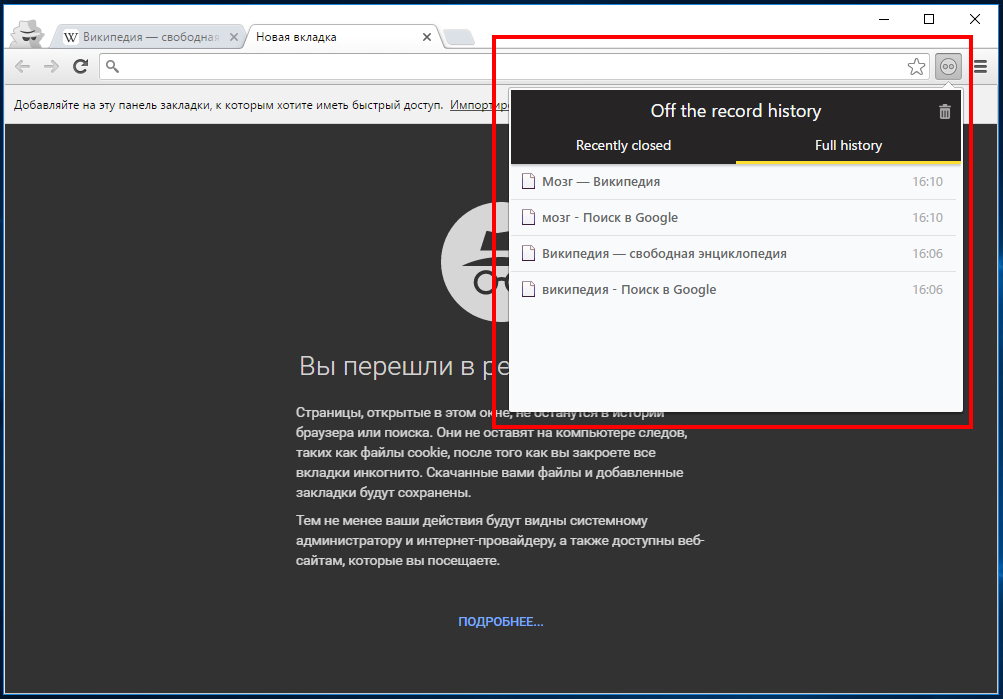The height and width of the screenshot is (699, 1003).
Task: Open the википедия - Поиск в Google entry
Action: click(736, 290)
